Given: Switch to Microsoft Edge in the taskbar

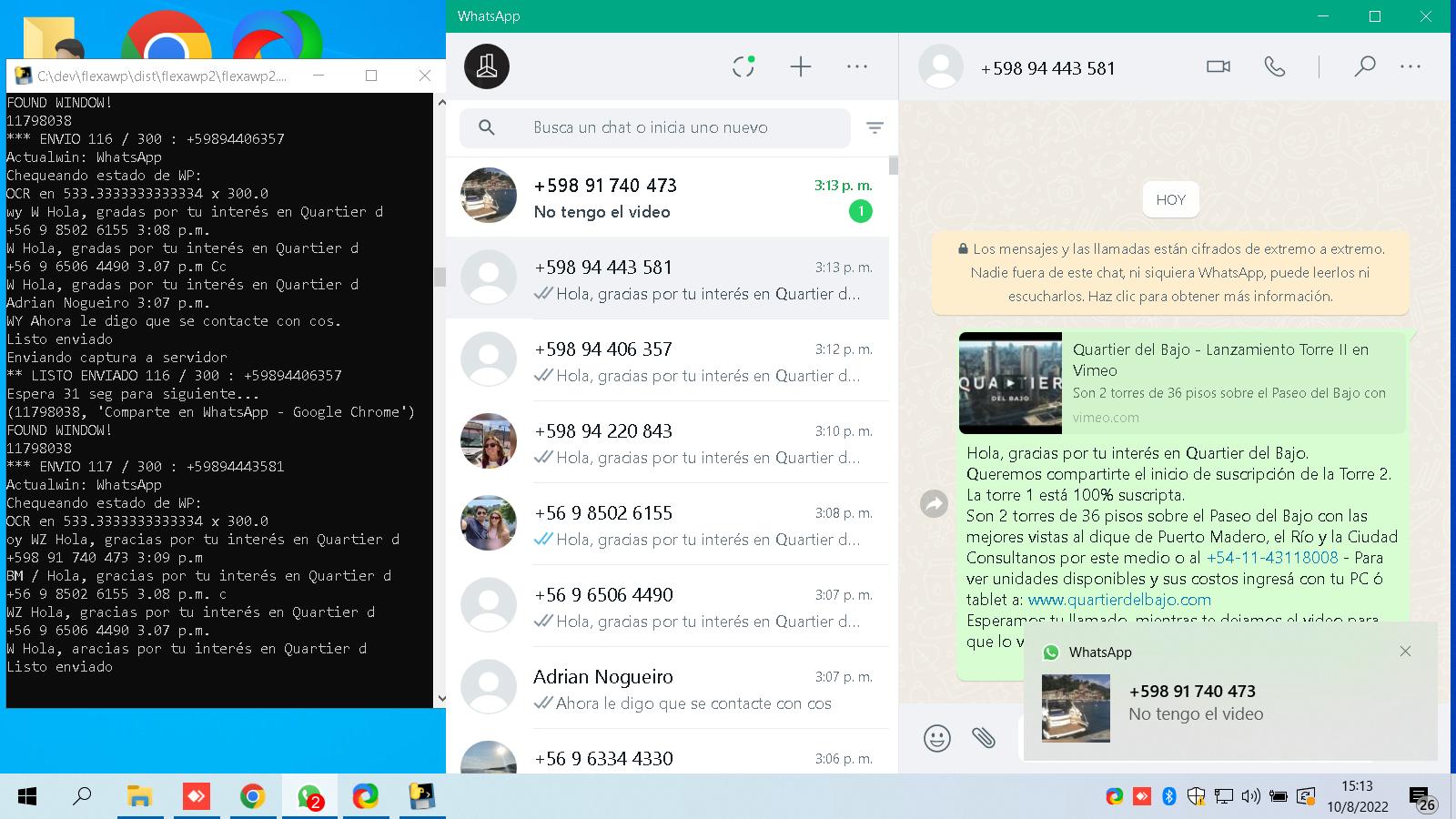Looking at the screenshot, I should [366, 797].
